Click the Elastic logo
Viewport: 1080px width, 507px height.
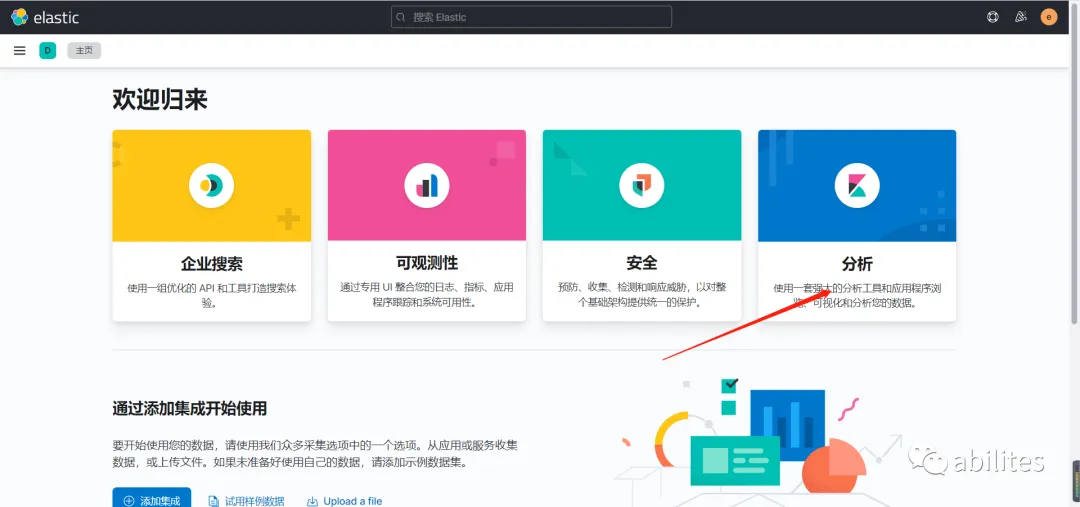click(x=45, y=17)
